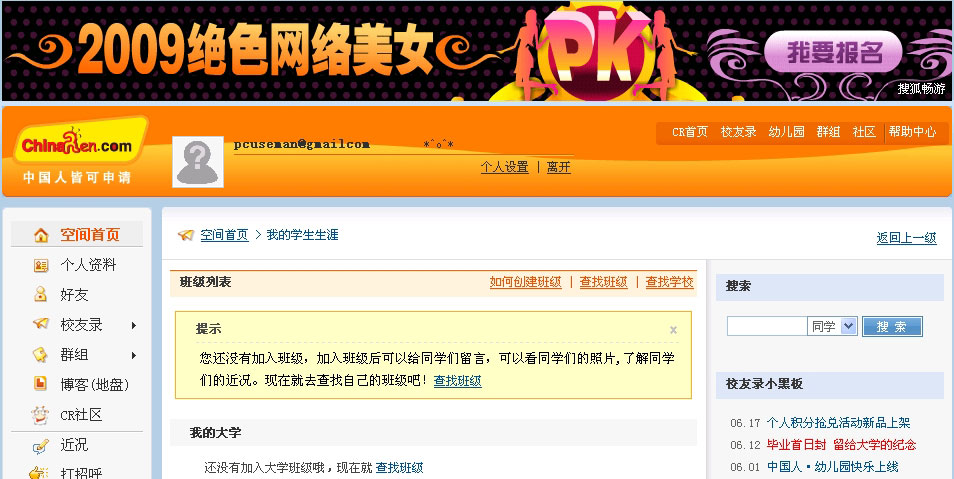Click the 我的大学 section heading
The height and width of the screenshot is (479, 954).
pos(215,433)
